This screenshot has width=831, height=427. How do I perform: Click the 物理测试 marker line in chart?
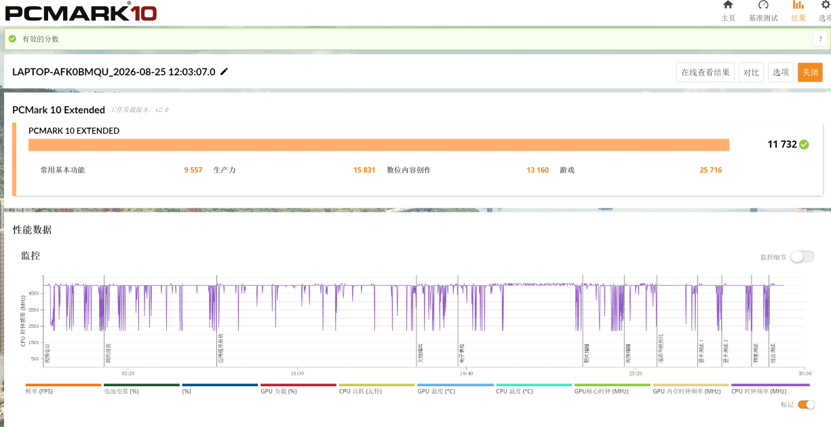pyautogui.click(x=752, y=321)
